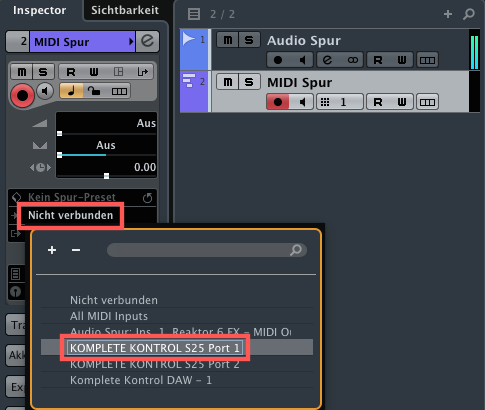Image resolution: width=485 pixels, height=410 pixels.
Task: Open the track list filter icon
Action: (x=194, y=14)
